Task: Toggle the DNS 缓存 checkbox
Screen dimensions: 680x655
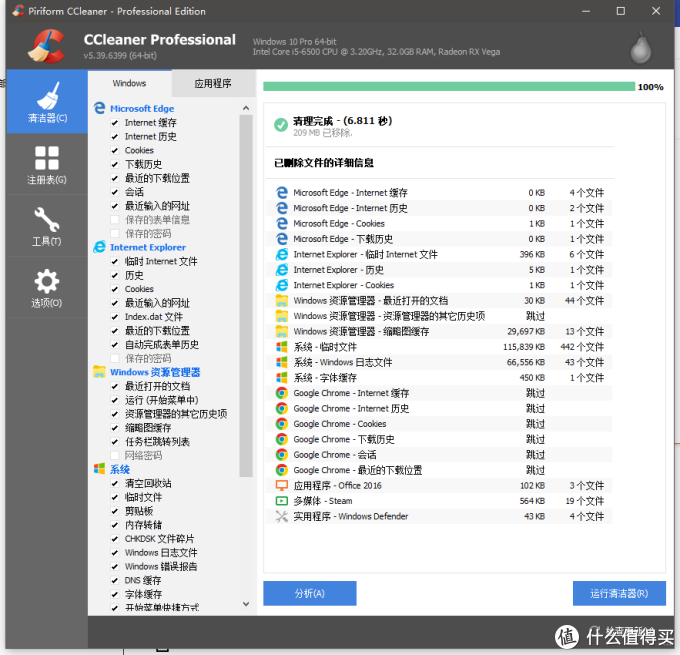Action: (114, 580)
